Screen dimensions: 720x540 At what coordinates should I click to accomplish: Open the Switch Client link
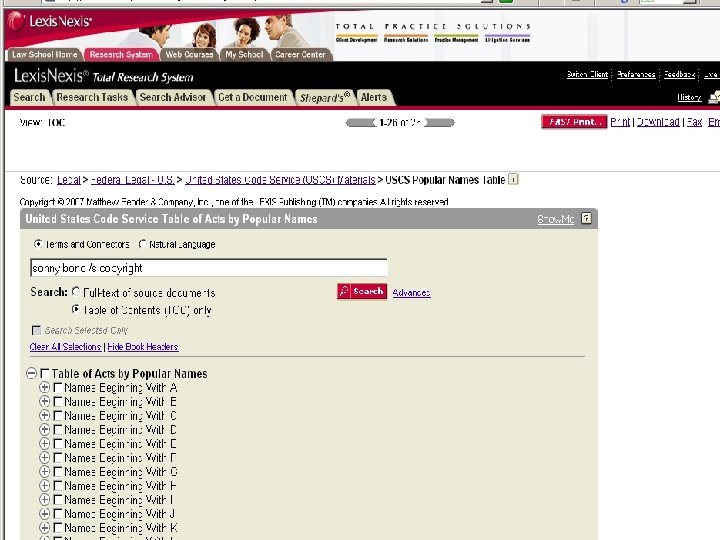point(587,74)
